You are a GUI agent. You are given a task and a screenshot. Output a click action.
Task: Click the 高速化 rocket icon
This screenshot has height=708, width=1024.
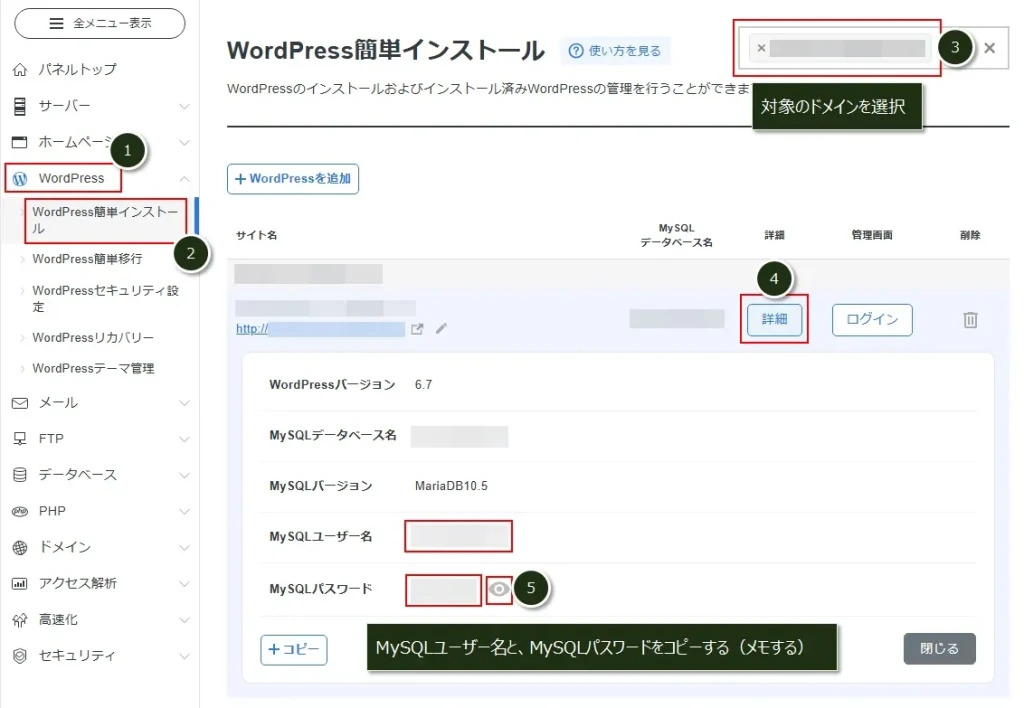click(20, 620)
